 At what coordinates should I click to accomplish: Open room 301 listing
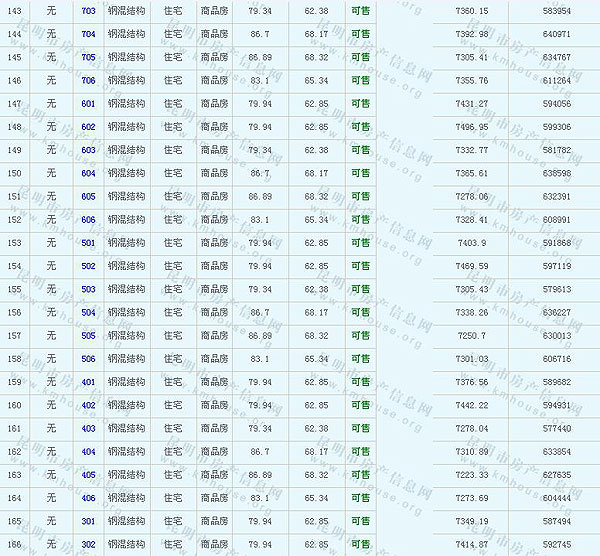pyautogui.click(x=88, y=521)
